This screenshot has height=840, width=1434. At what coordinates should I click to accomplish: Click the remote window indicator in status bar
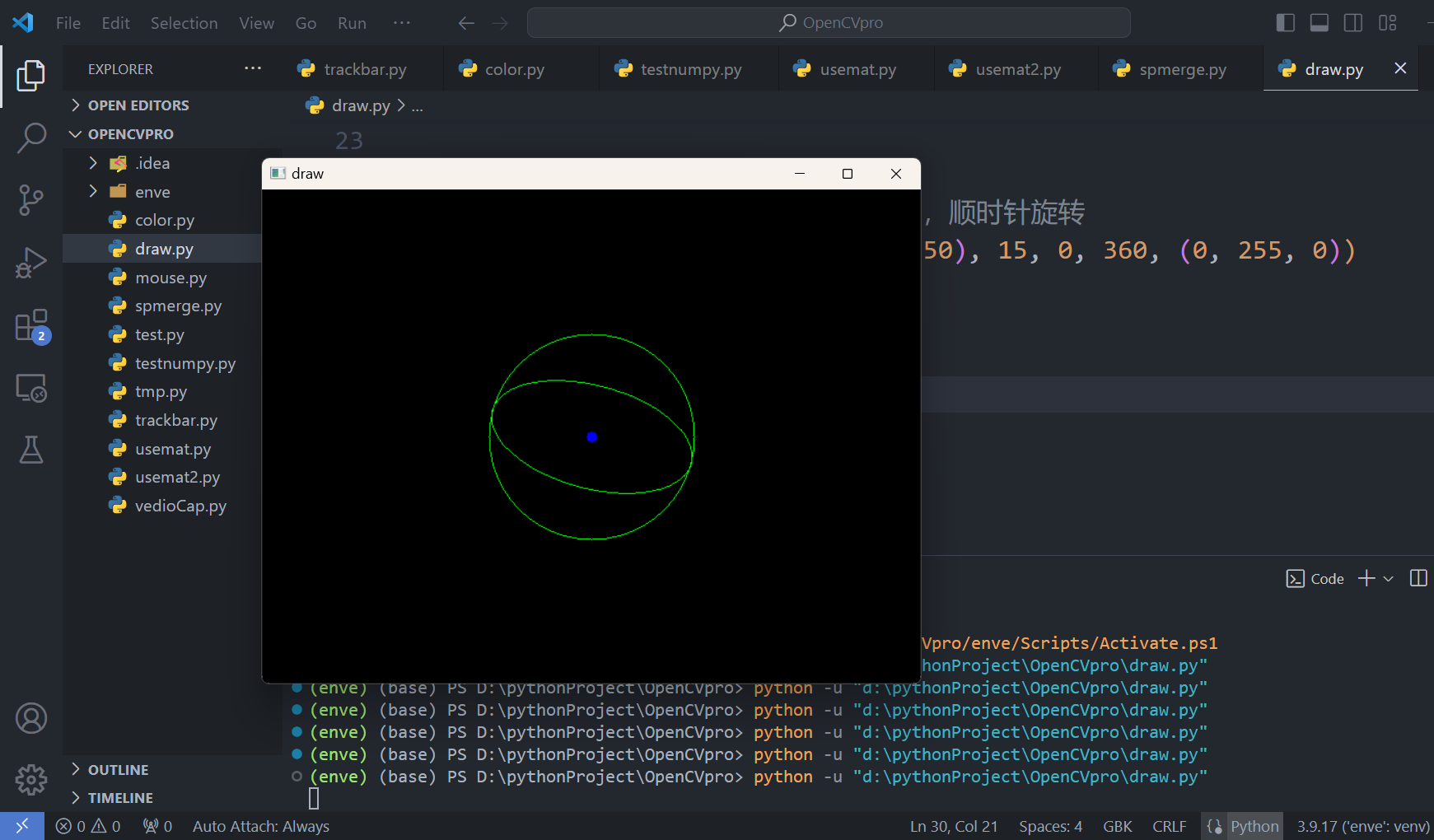coord(22,826)
